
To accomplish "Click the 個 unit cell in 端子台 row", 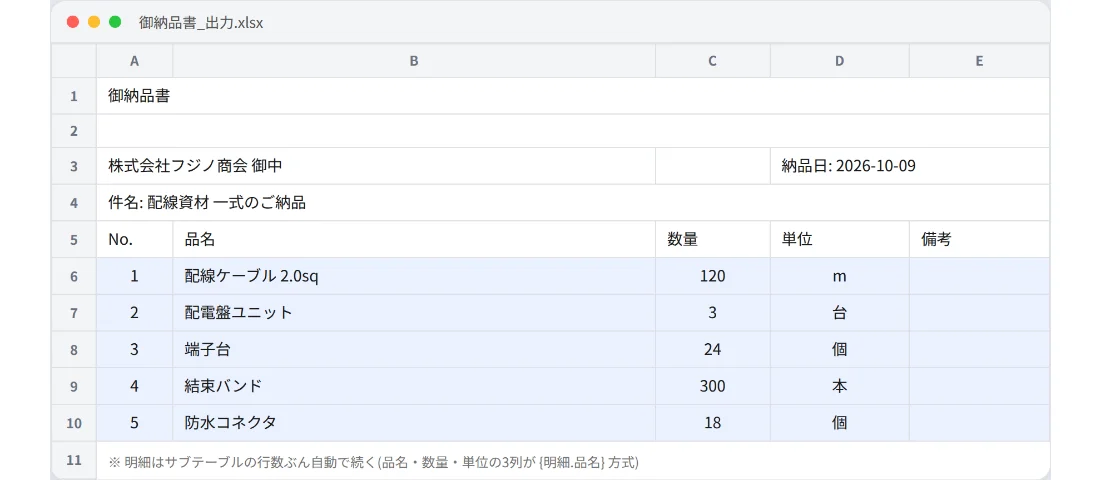I will click(840, 349).
